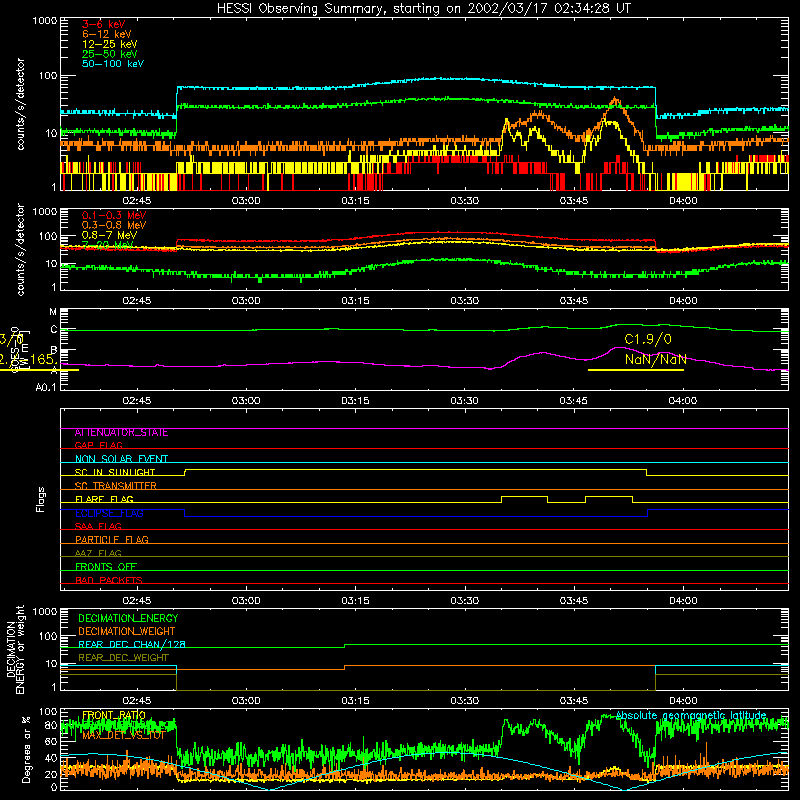Select the 6-12 keV legend label

(x=107, y=34)
